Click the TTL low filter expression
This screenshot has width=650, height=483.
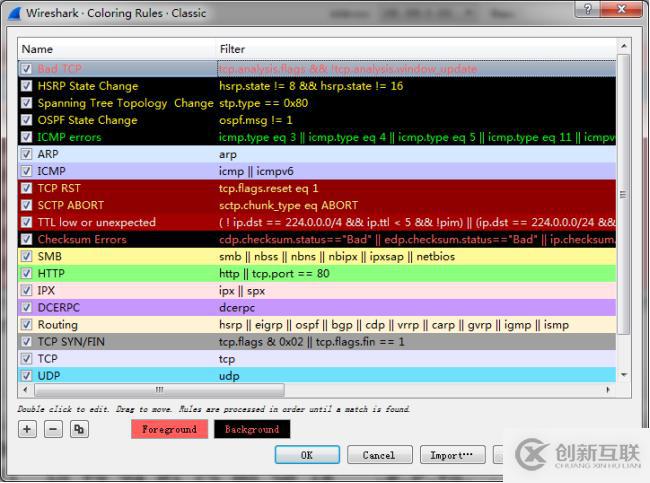[417, 222]
